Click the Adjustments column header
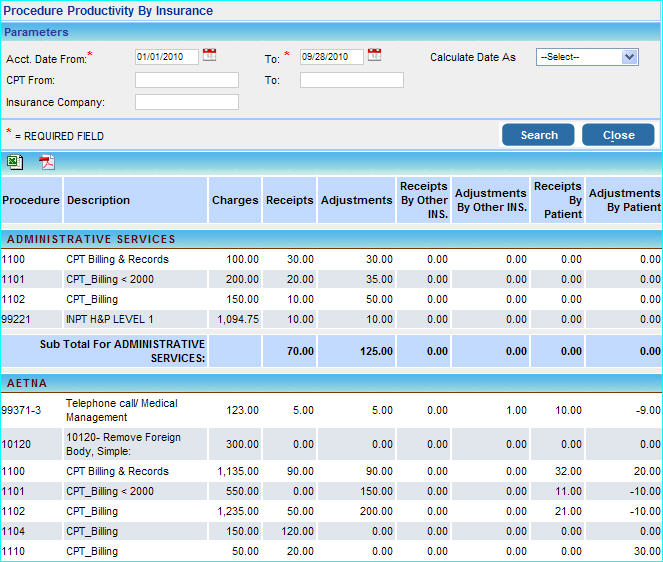Screen dimensions: 663x562 [356, 200]
